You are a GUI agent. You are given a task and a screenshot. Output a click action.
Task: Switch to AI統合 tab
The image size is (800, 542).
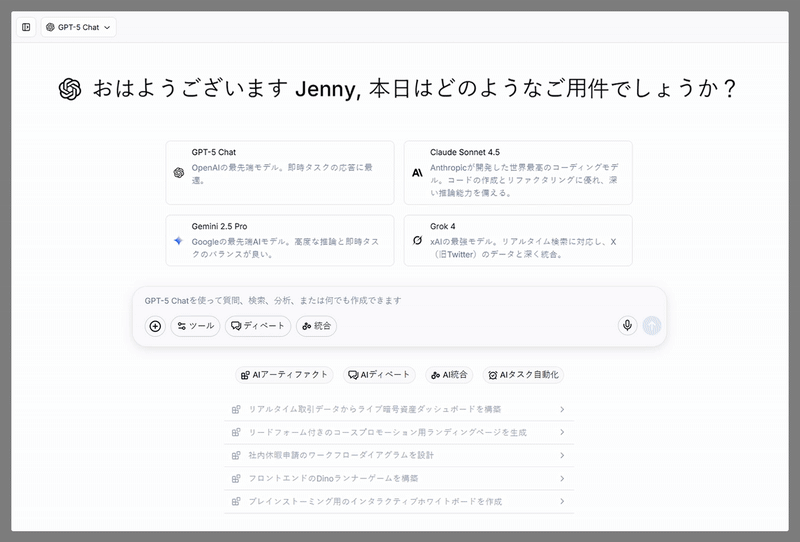[x=449, y=375]
